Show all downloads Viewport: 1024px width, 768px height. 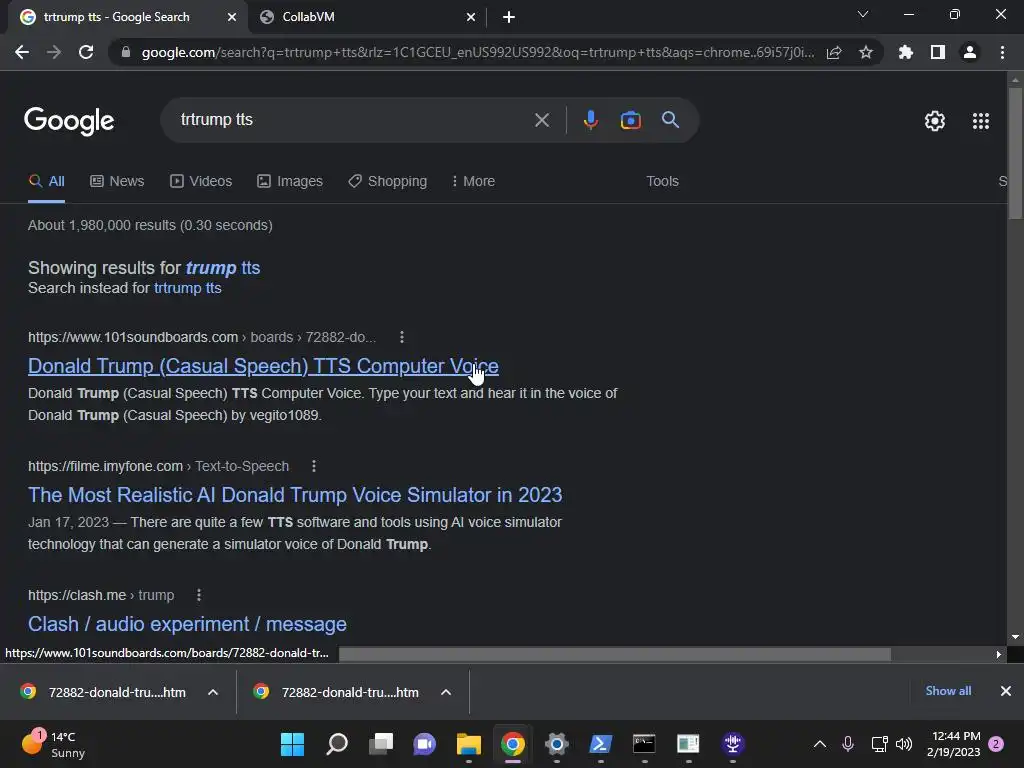click(x=948, y=691)
